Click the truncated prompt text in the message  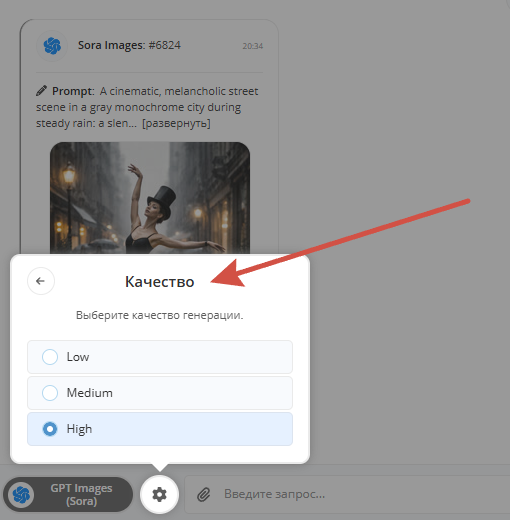[147, 107]
